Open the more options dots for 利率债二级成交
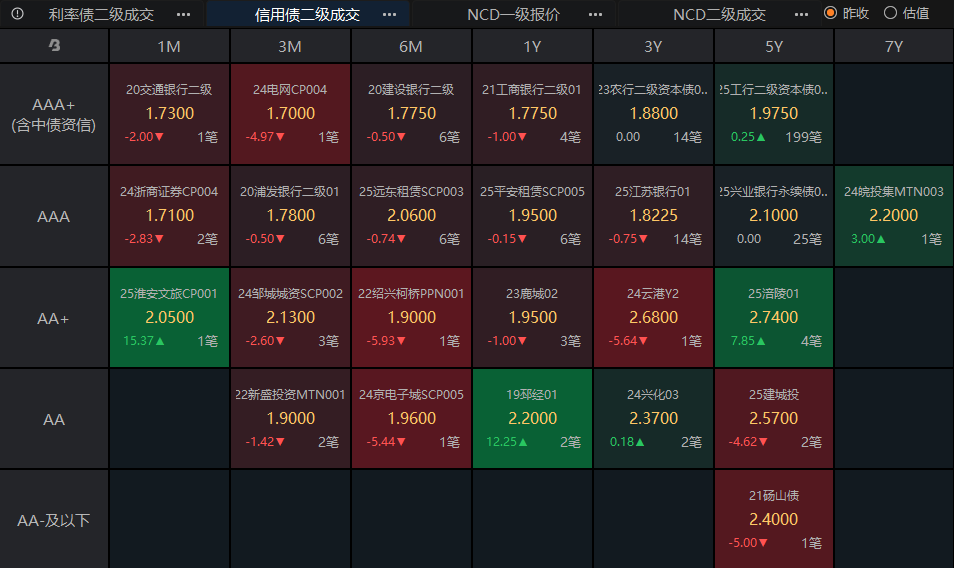Image resolution: width=954 pixels, height=568 pixels. click(x=183, y=15)
